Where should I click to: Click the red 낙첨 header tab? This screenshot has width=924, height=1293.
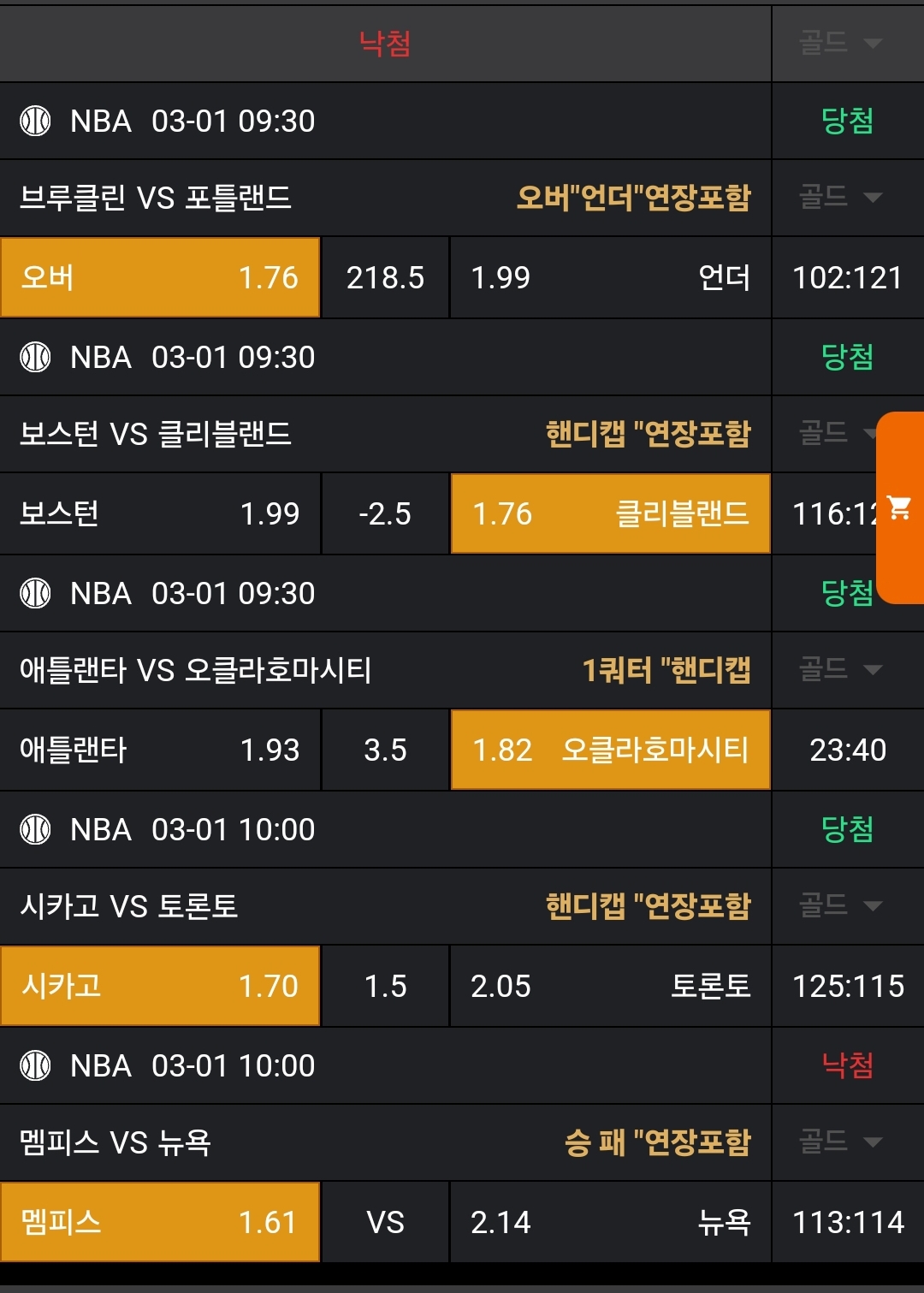click(385, 42)
